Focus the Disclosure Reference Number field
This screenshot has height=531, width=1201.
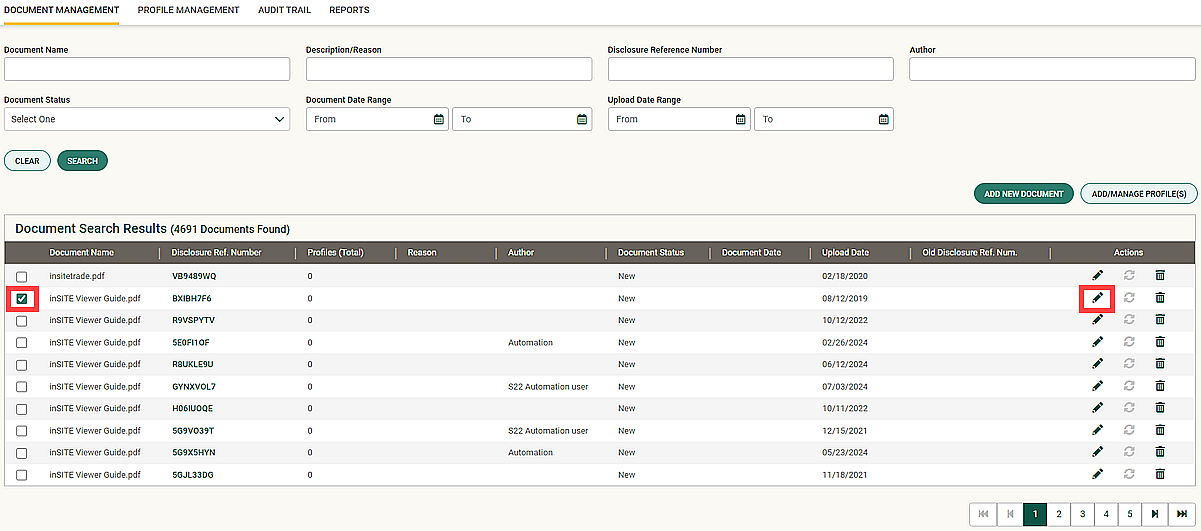pos(750,69)
